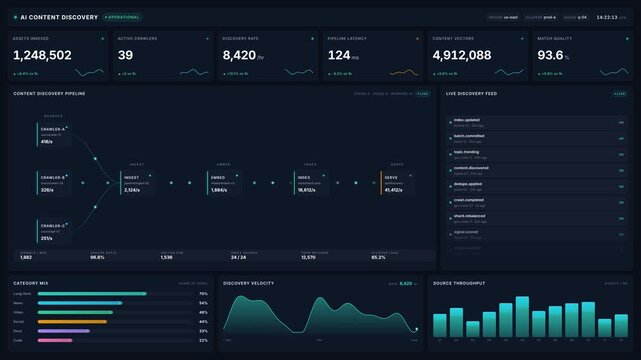Click the 70% Long-form category bar

click(92, 294)
